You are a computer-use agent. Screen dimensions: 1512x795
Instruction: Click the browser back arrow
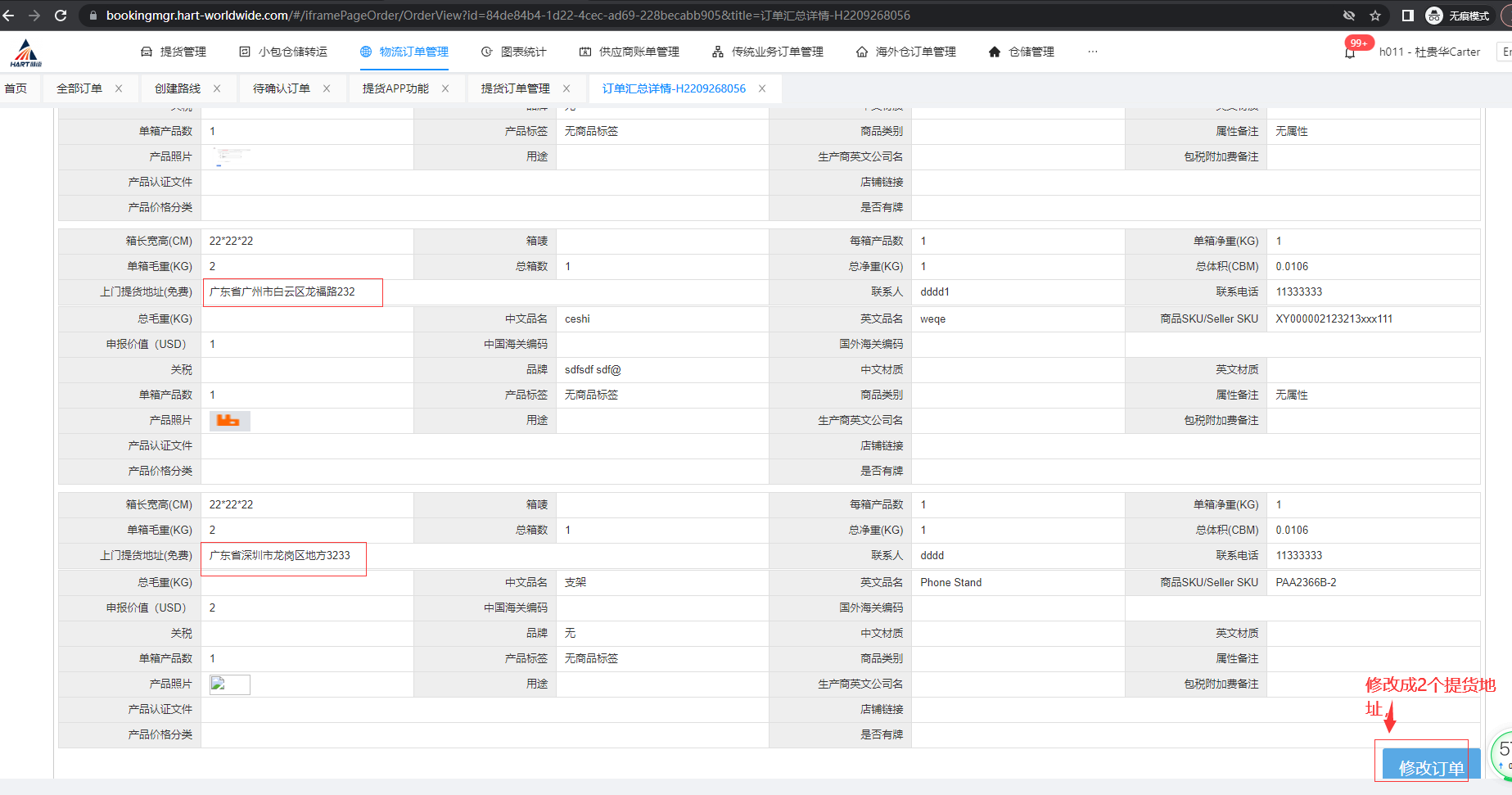point(9,16)
